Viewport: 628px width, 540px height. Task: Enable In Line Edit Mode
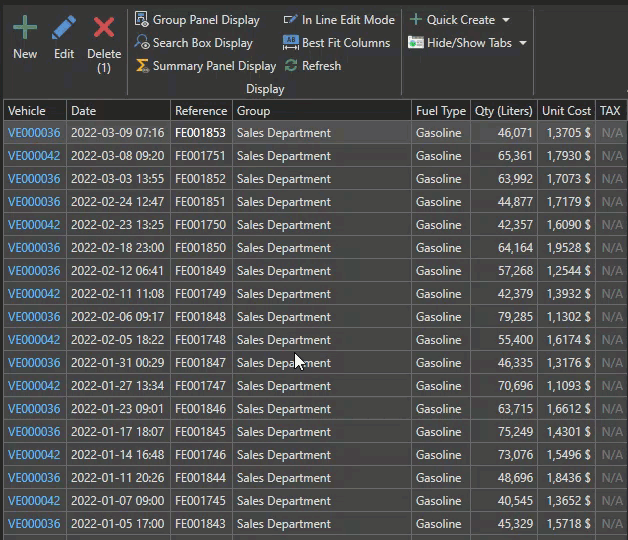pyautogui.click(x=339, y=20)
